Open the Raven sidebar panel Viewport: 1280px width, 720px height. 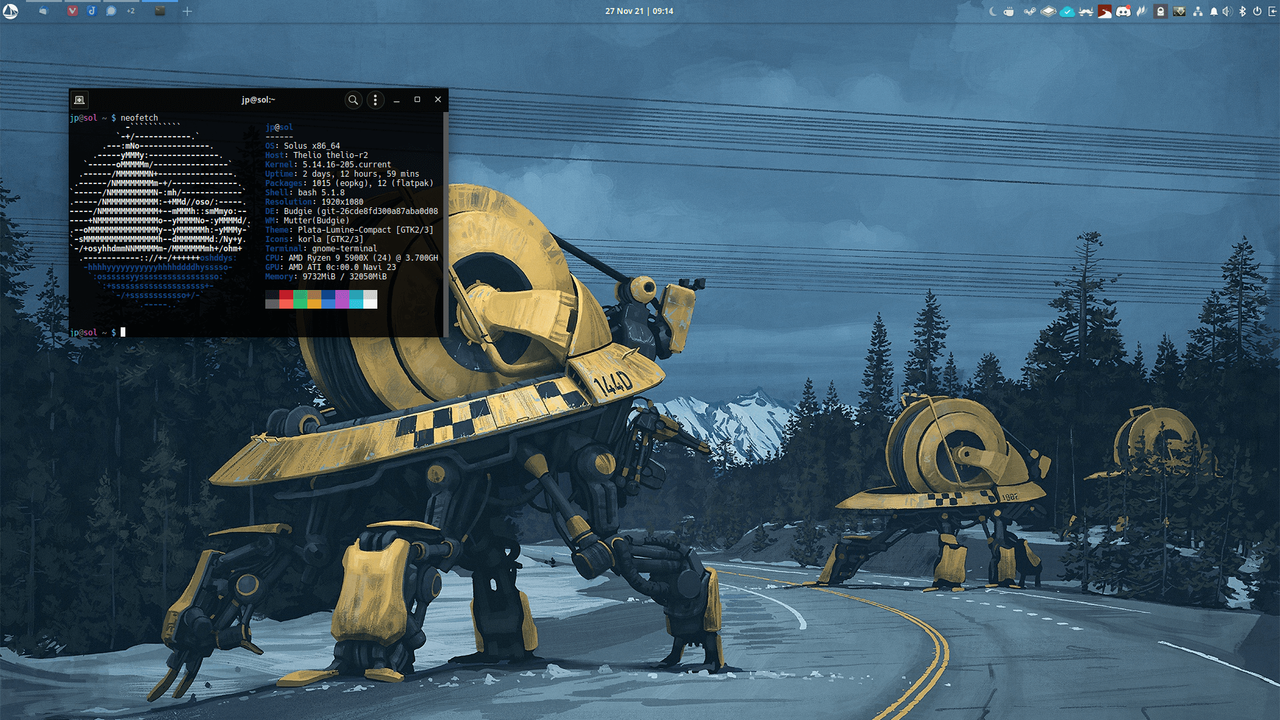pos(1272,11)
